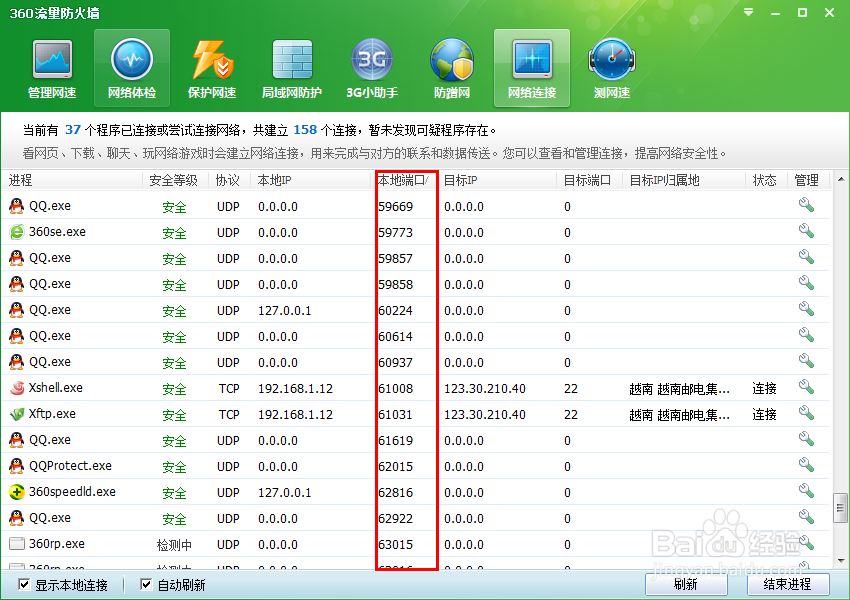Click the 连接 status in Xshell.exe row
This screenshot has width=850, height=600.
(x=764, y=389)
